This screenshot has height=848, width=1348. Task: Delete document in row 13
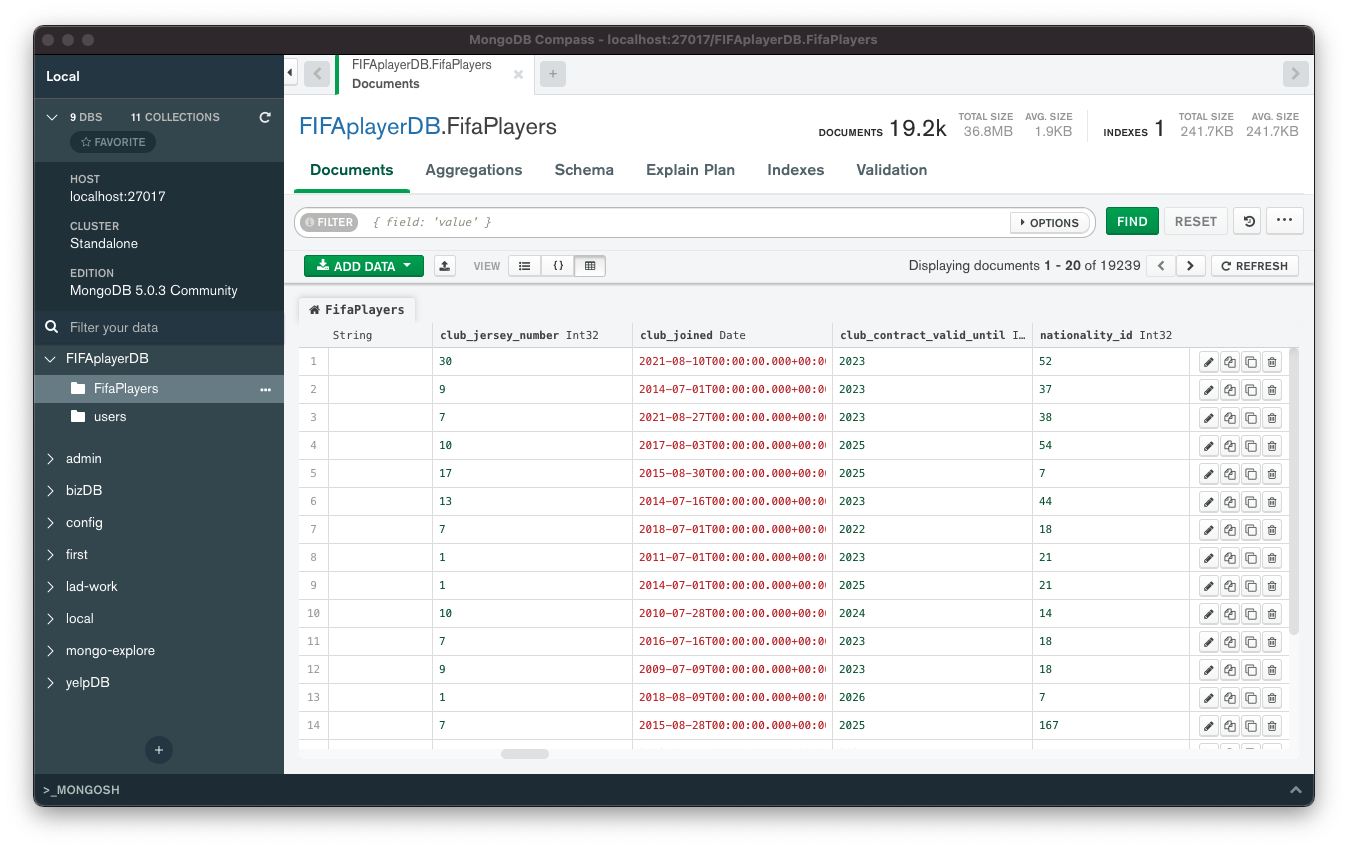coord(1272,698)
